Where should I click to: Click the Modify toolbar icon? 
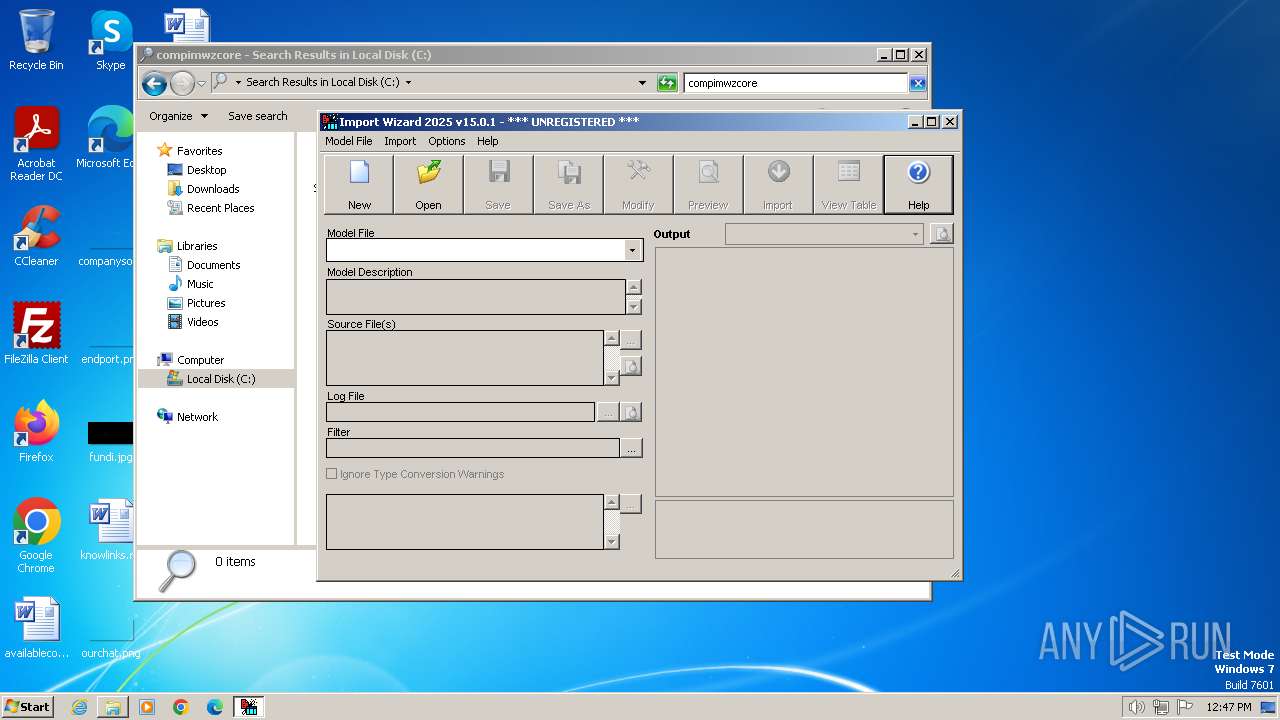(638, 184)
